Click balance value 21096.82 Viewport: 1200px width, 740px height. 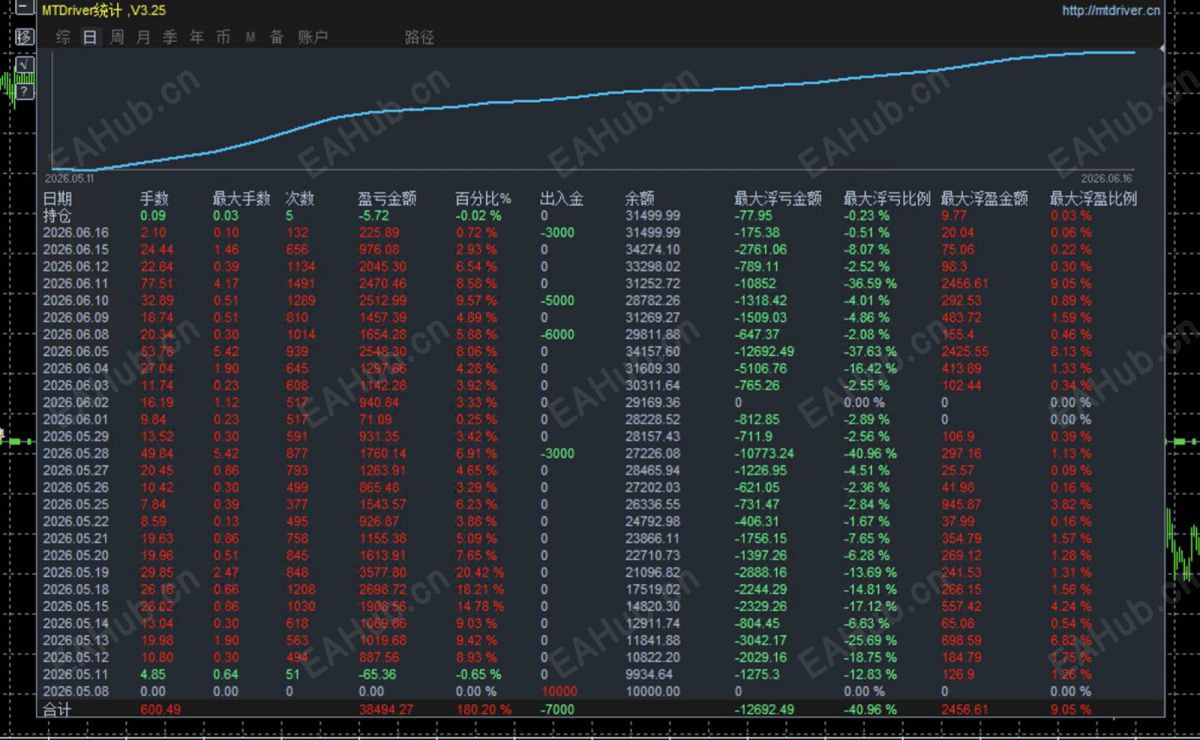pyautogui.click(x=653, y=572)
